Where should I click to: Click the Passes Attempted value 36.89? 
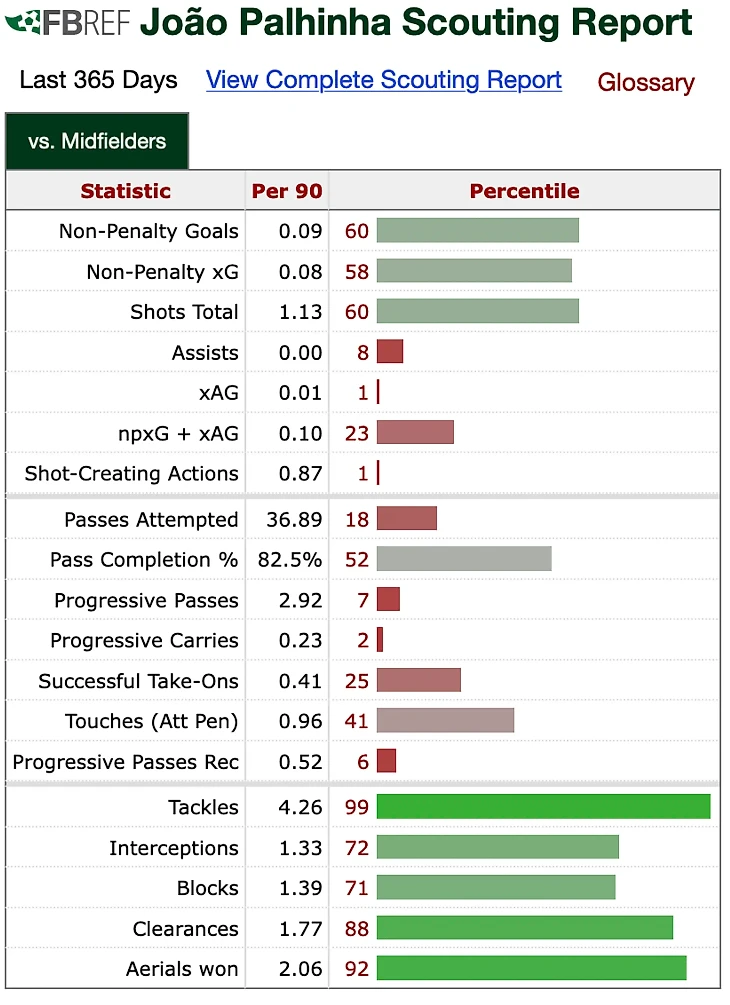click(x=294, y=519)
